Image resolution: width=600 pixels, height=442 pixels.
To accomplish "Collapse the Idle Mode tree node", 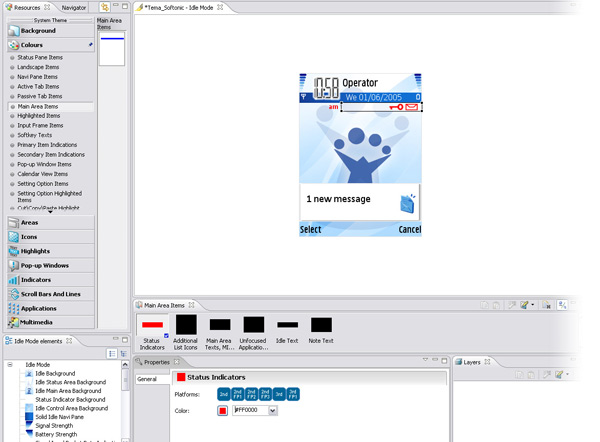I will [9, 365].
